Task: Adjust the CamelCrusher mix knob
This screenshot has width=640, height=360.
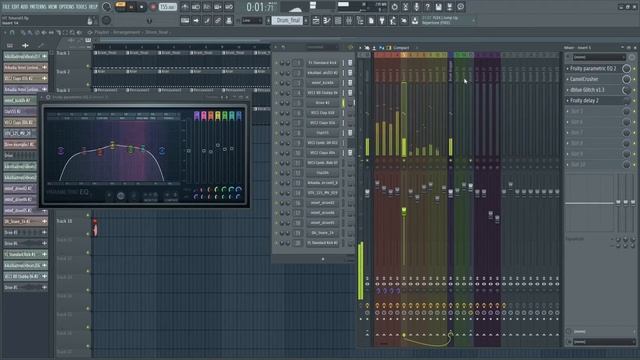Action: (626, 79)
